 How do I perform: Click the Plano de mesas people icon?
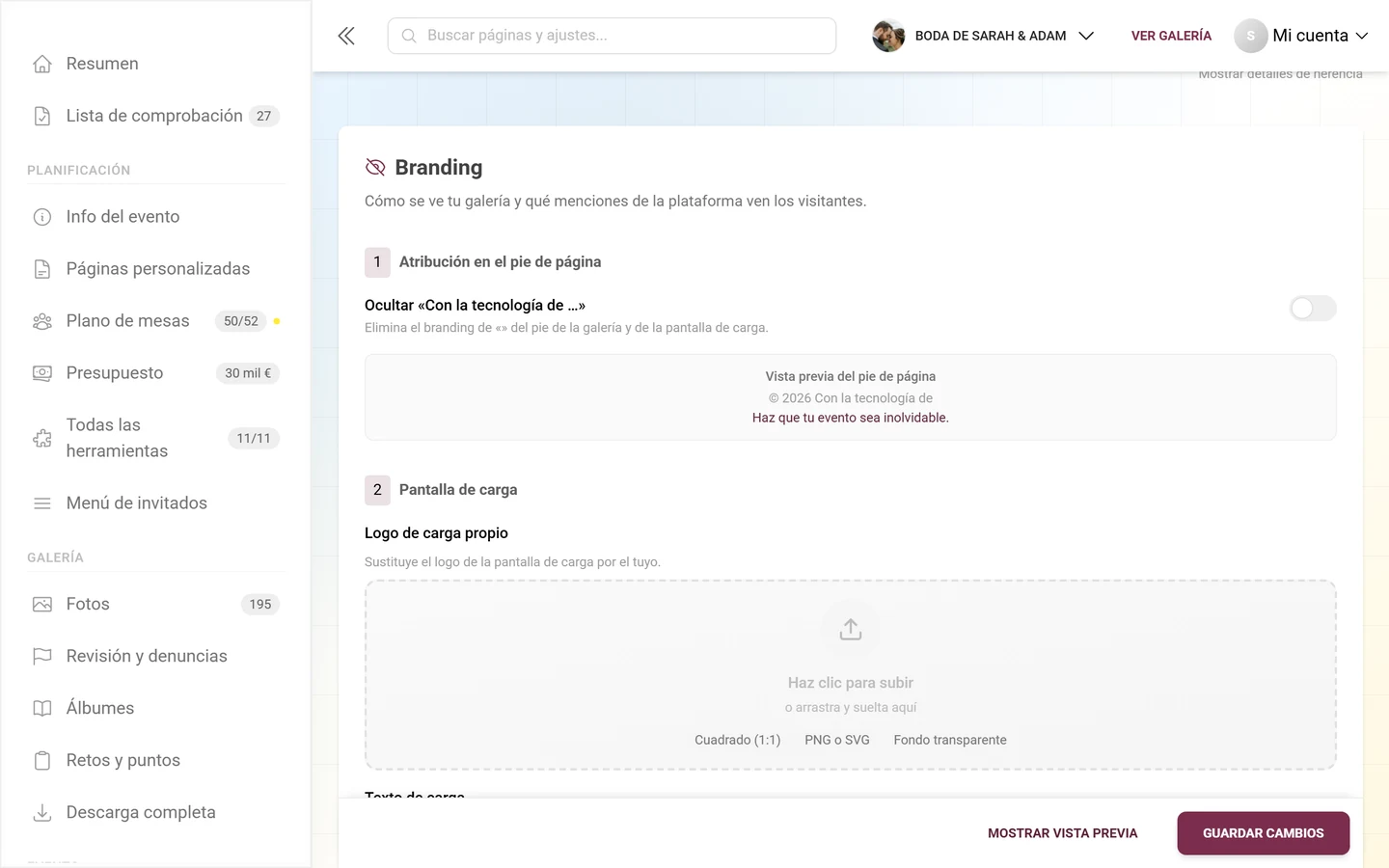(42, 321)
